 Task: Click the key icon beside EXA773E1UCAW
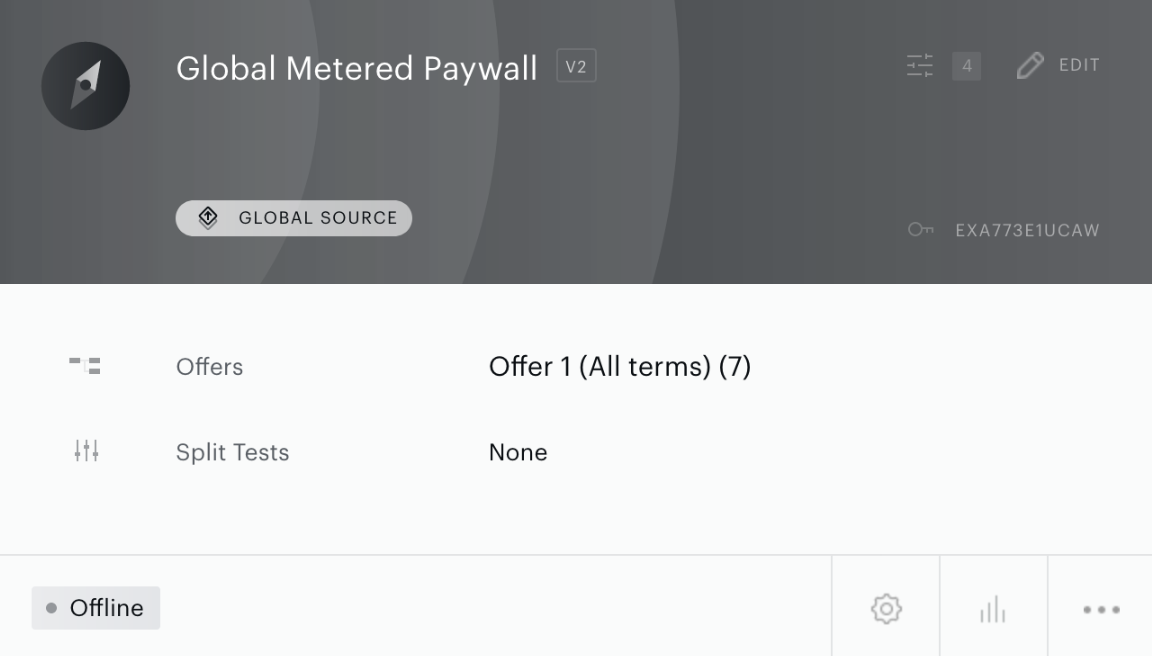tap(921, 230)
